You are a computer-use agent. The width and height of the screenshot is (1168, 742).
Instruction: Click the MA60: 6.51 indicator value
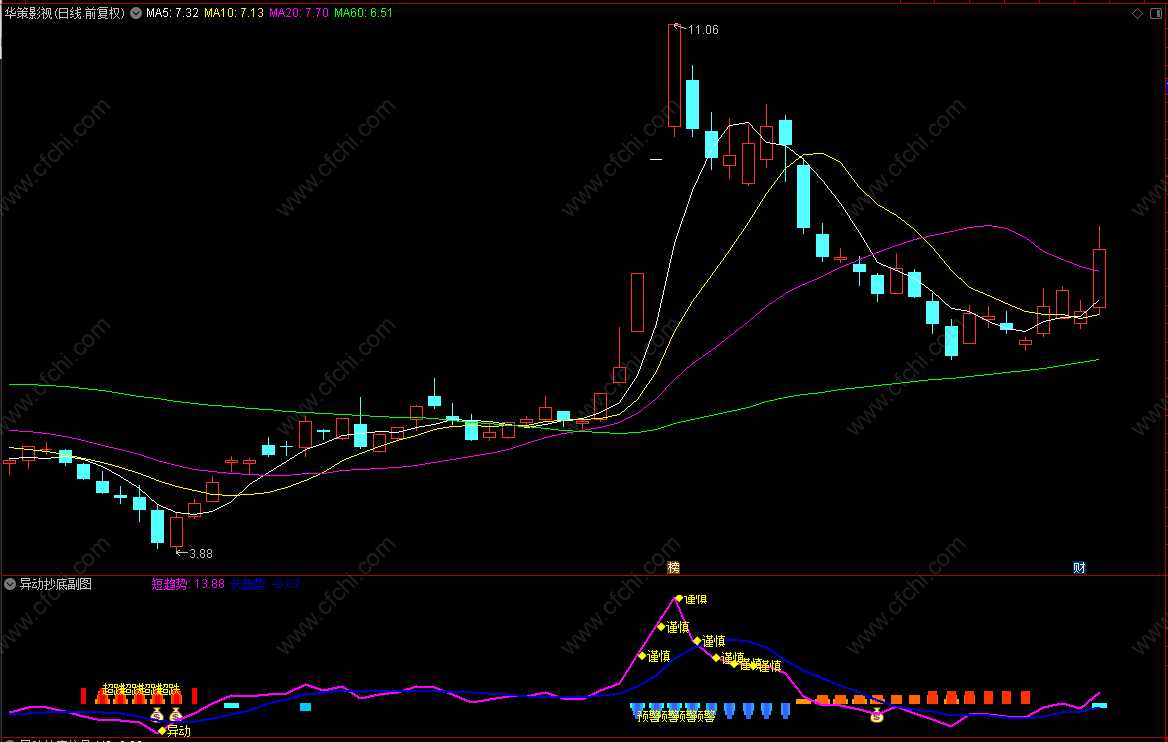tap(364, 13)
